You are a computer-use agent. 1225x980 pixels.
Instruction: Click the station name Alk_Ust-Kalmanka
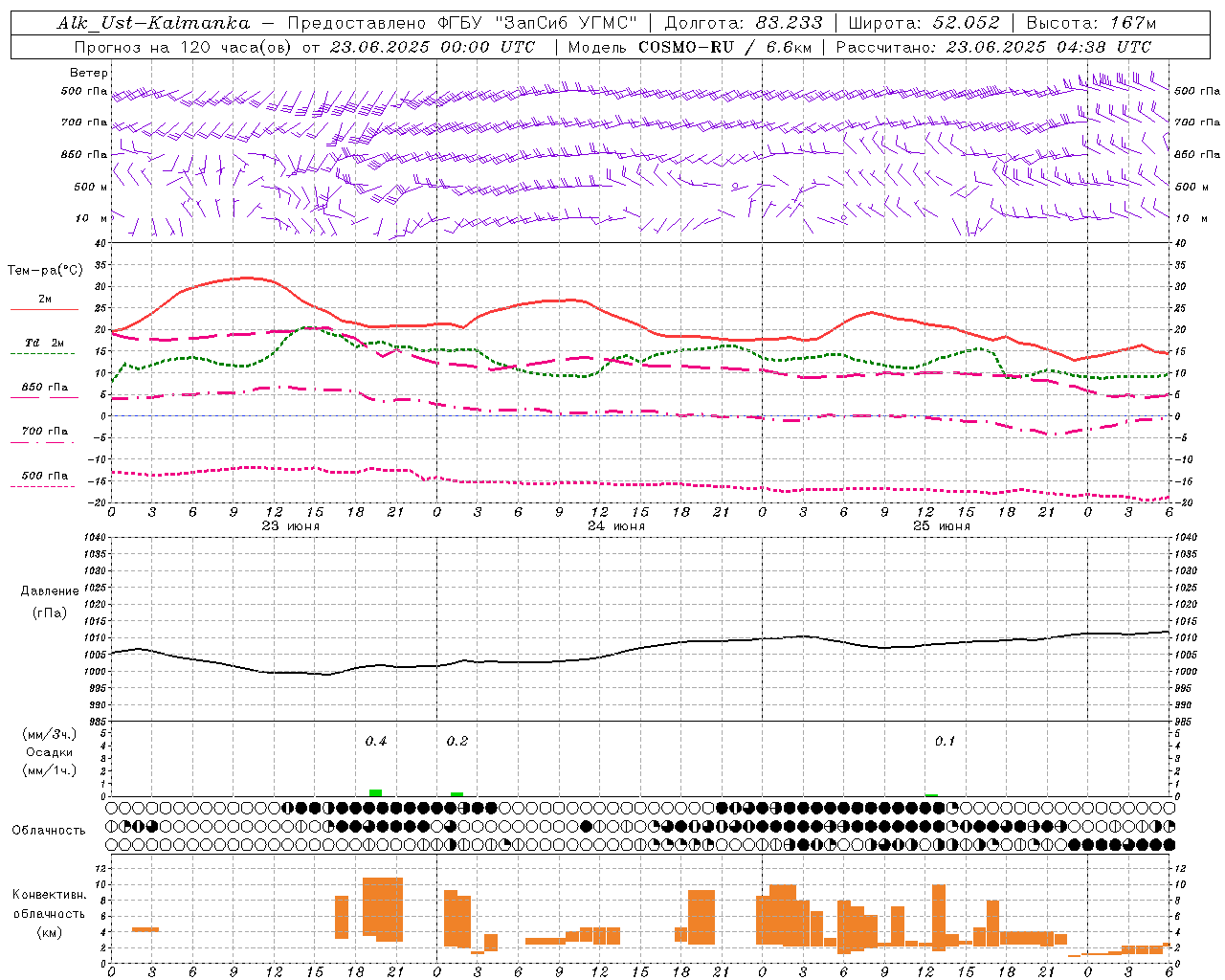pyautogui.click(x=153, y=23)
